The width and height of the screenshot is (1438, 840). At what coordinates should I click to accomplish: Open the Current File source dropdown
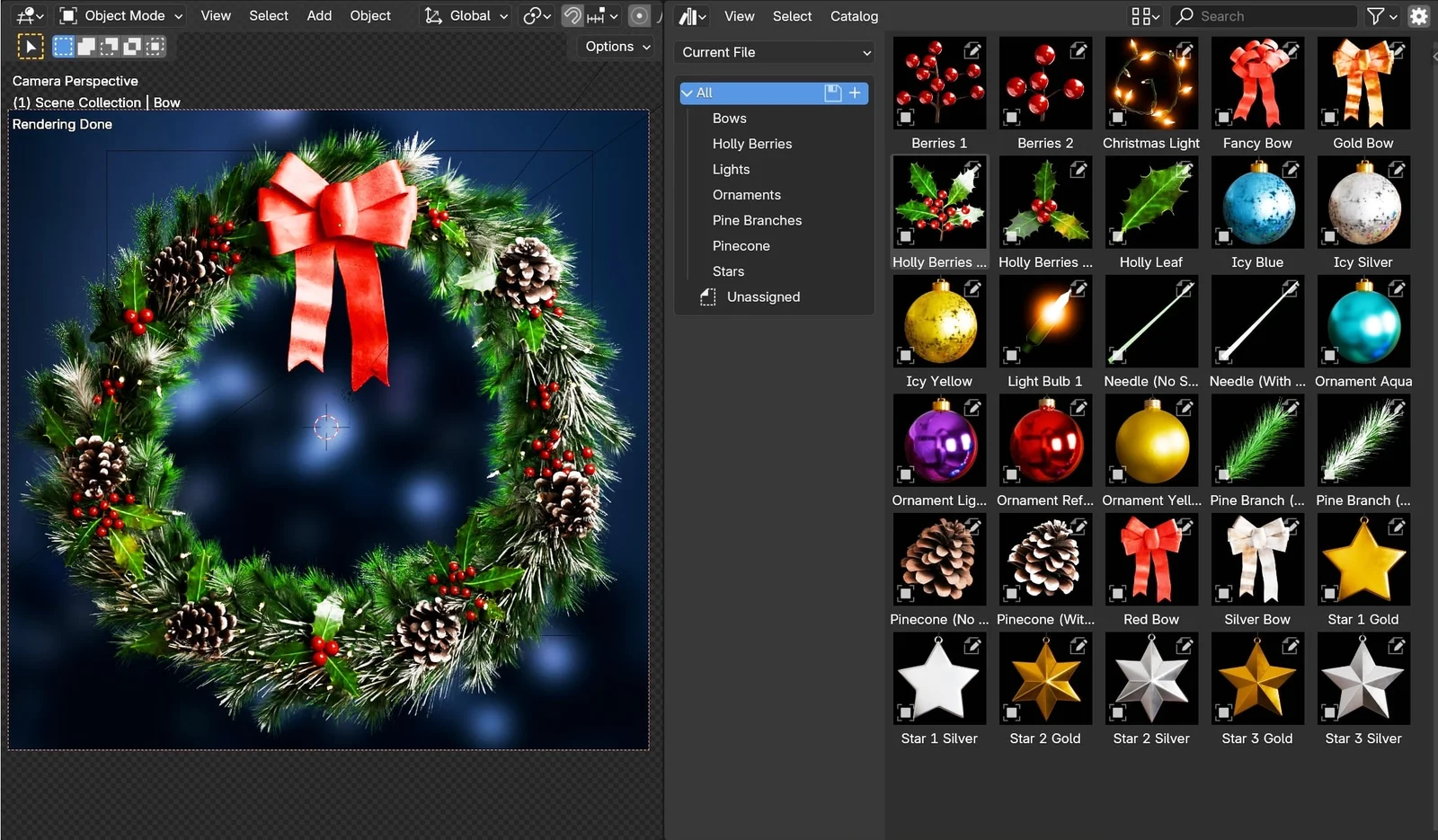coord(773,52)
